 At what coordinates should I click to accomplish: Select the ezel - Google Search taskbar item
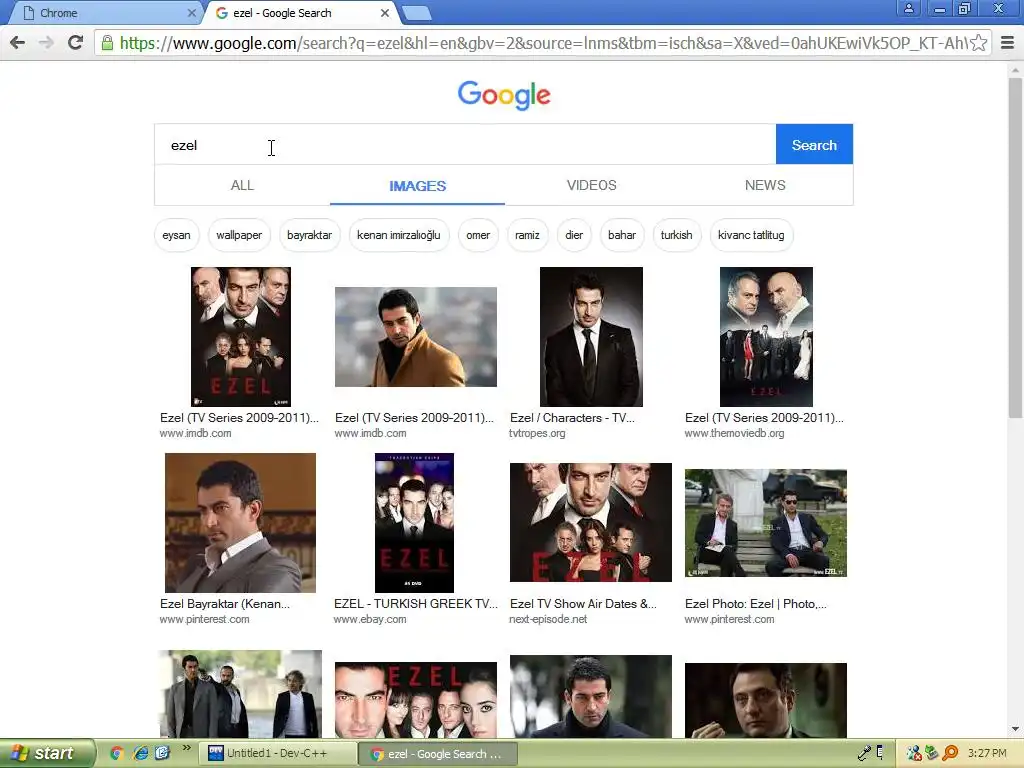[439, 754]
